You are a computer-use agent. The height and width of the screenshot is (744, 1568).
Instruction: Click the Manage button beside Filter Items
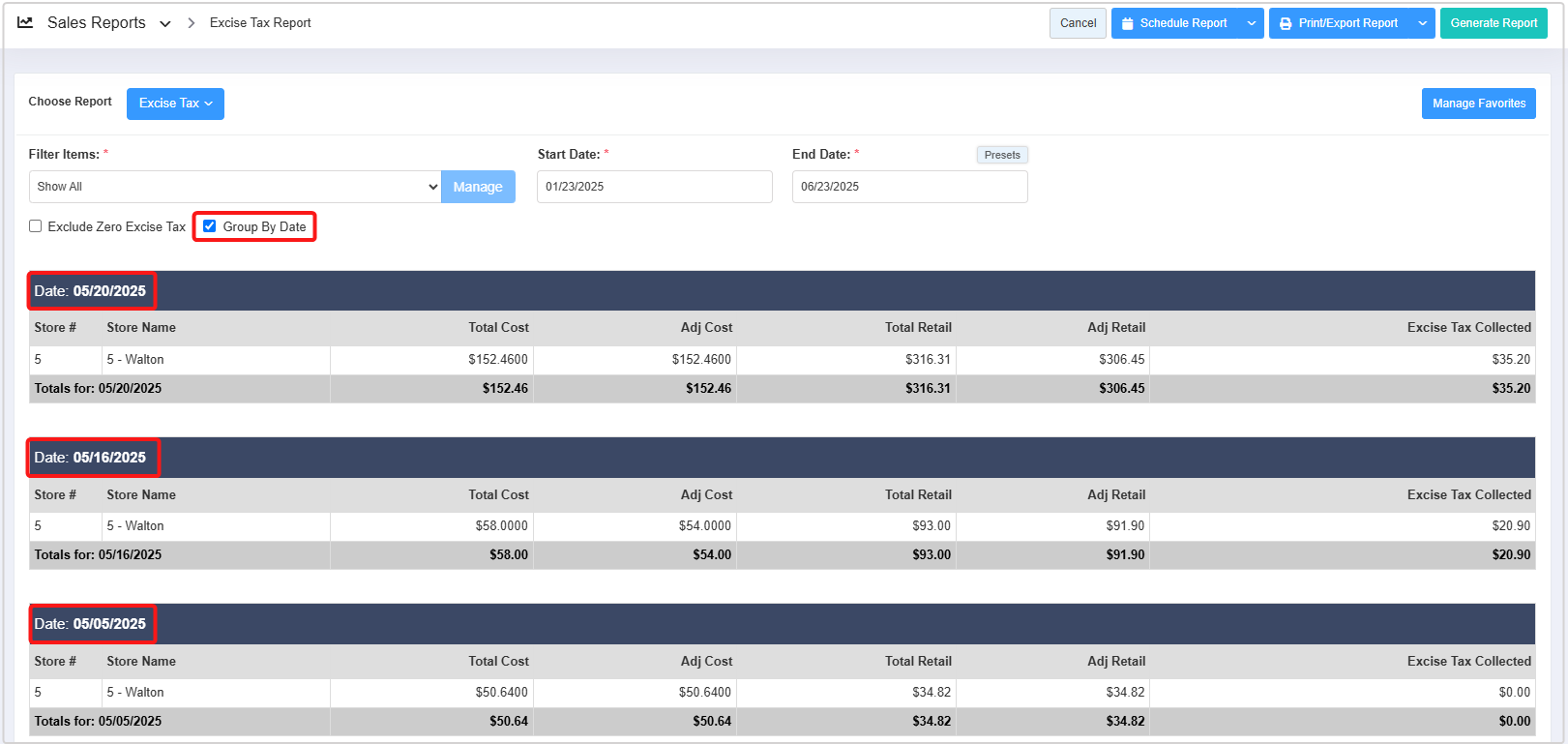point(478,187)
